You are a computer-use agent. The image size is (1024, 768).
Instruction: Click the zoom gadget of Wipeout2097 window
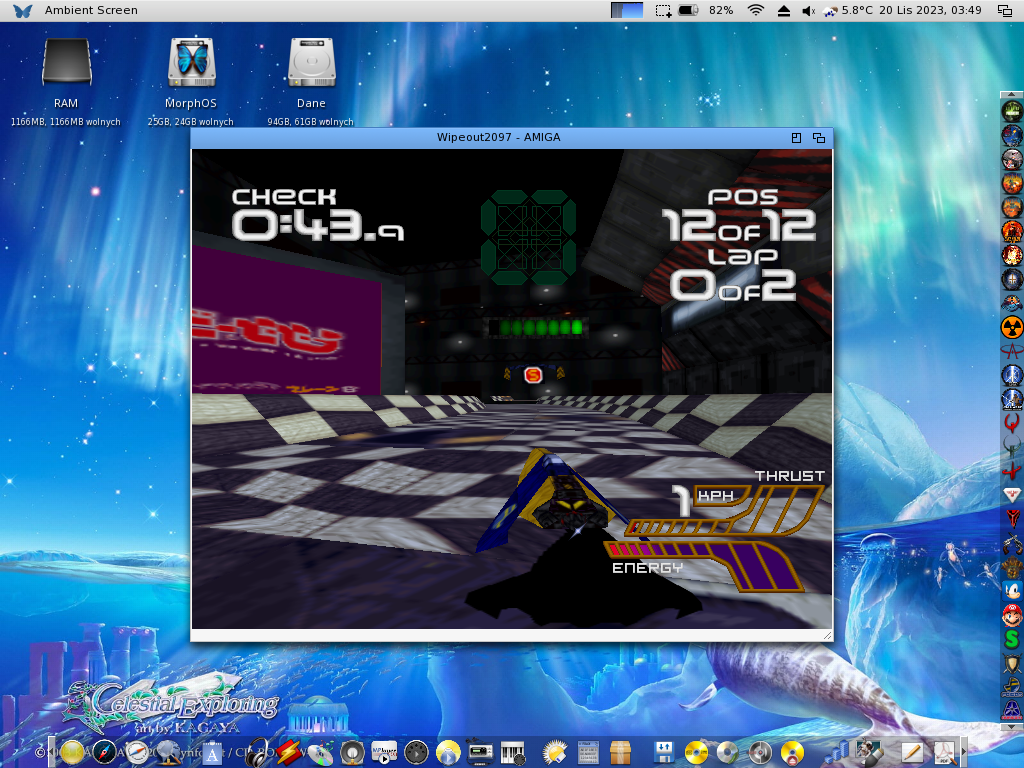(x=796, y=138)
